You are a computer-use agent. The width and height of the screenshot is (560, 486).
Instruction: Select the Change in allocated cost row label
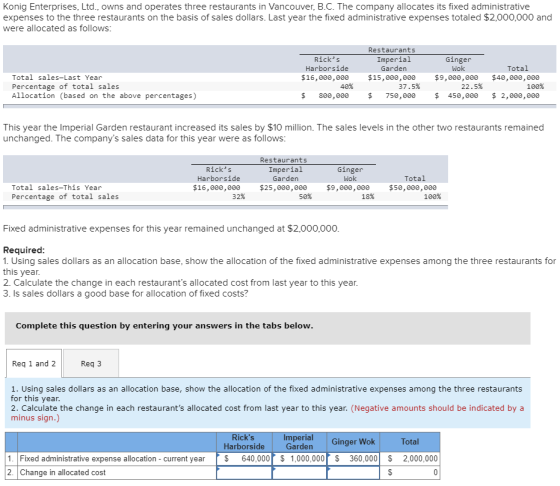(63, 472)
